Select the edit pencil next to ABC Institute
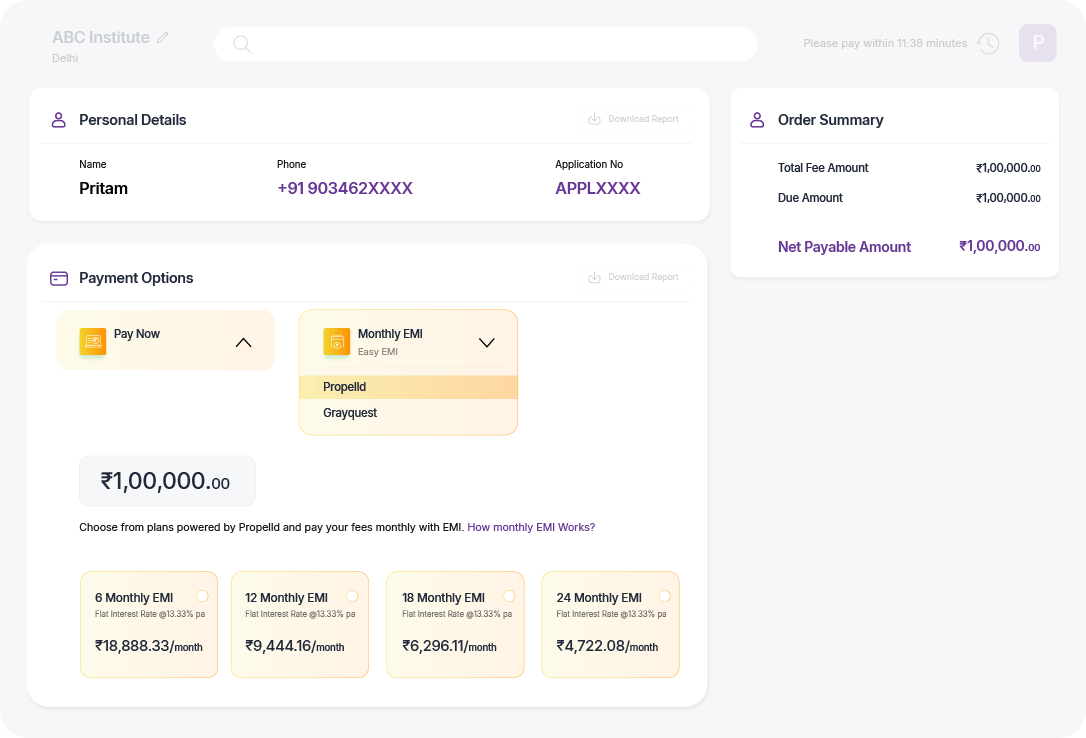 (164, 37)
